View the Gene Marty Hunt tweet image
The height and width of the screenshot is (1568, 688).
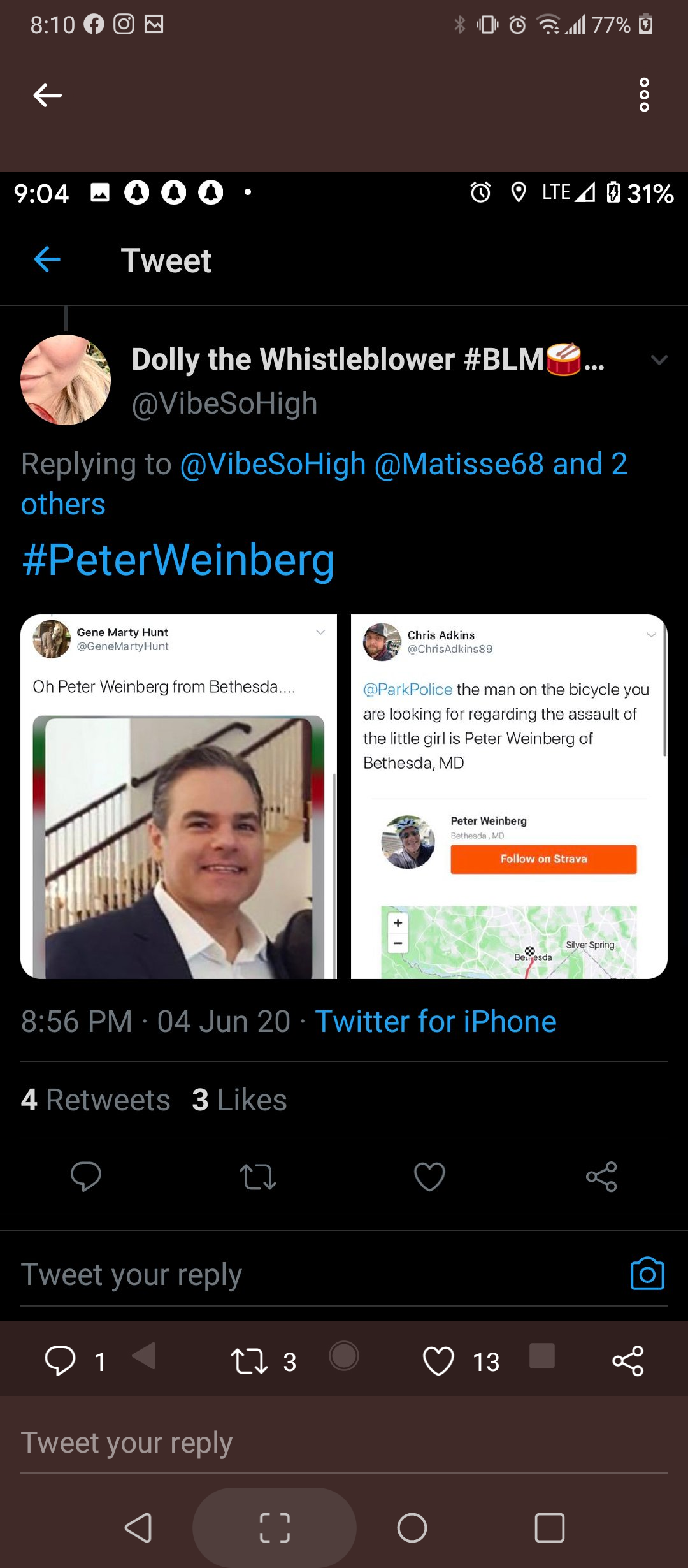click(x=178, y=797)
